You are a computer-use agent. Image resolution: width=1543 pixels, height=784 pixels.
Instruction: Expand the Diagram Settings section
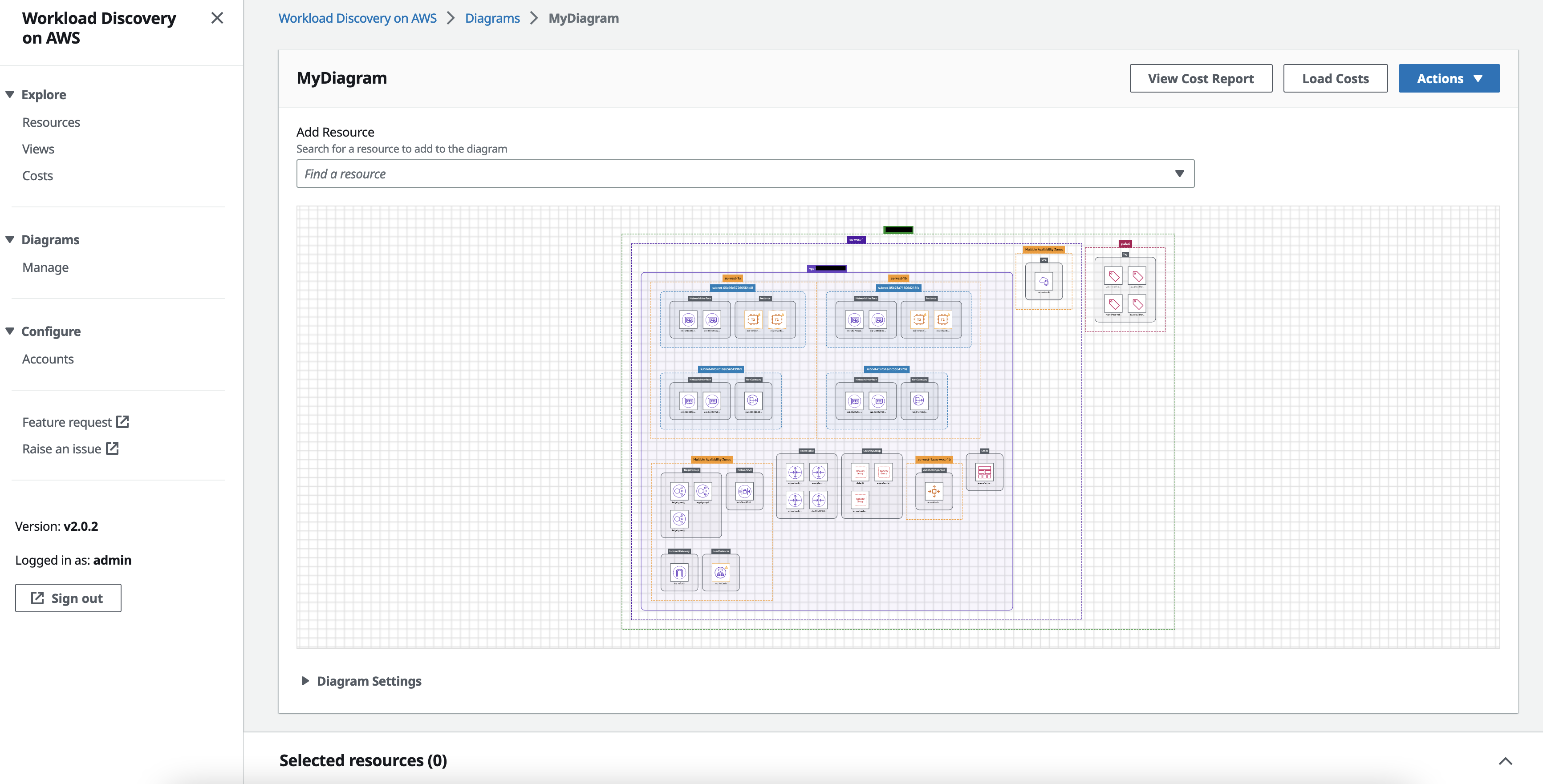click(x=369, y=681)
